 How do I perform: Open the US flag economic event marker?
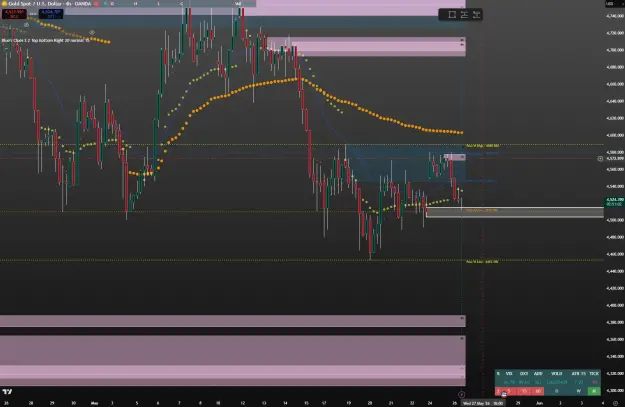504,395
